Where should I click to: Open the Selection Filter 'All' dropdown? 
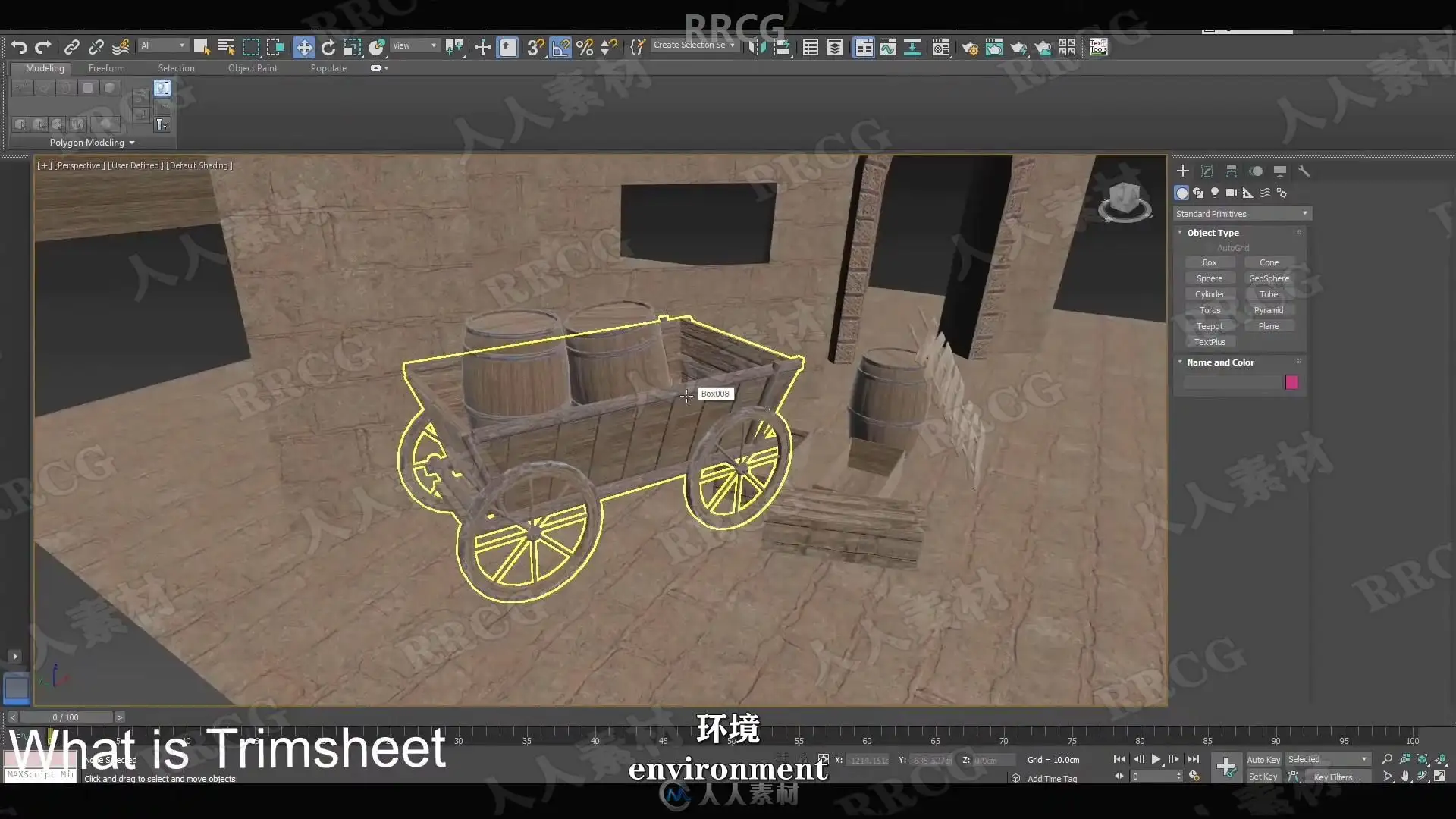[x=162, y=45]
